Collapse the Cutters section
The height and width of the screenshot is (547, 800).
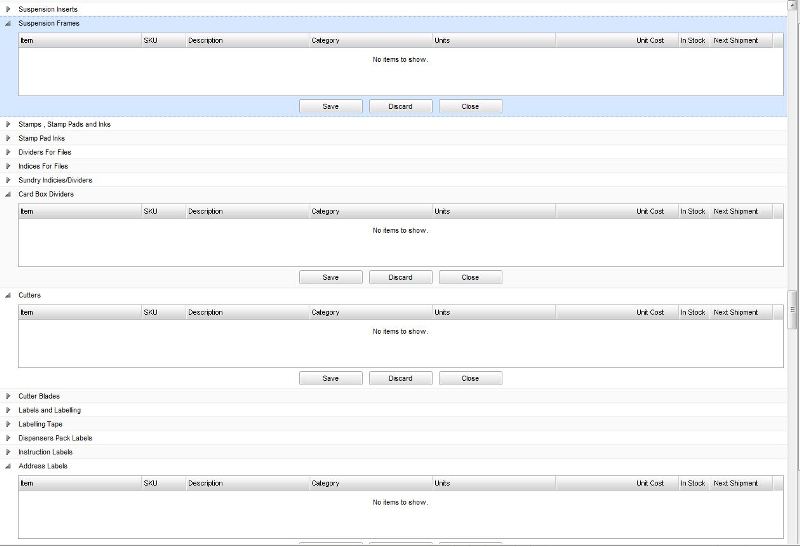(8, 296)
